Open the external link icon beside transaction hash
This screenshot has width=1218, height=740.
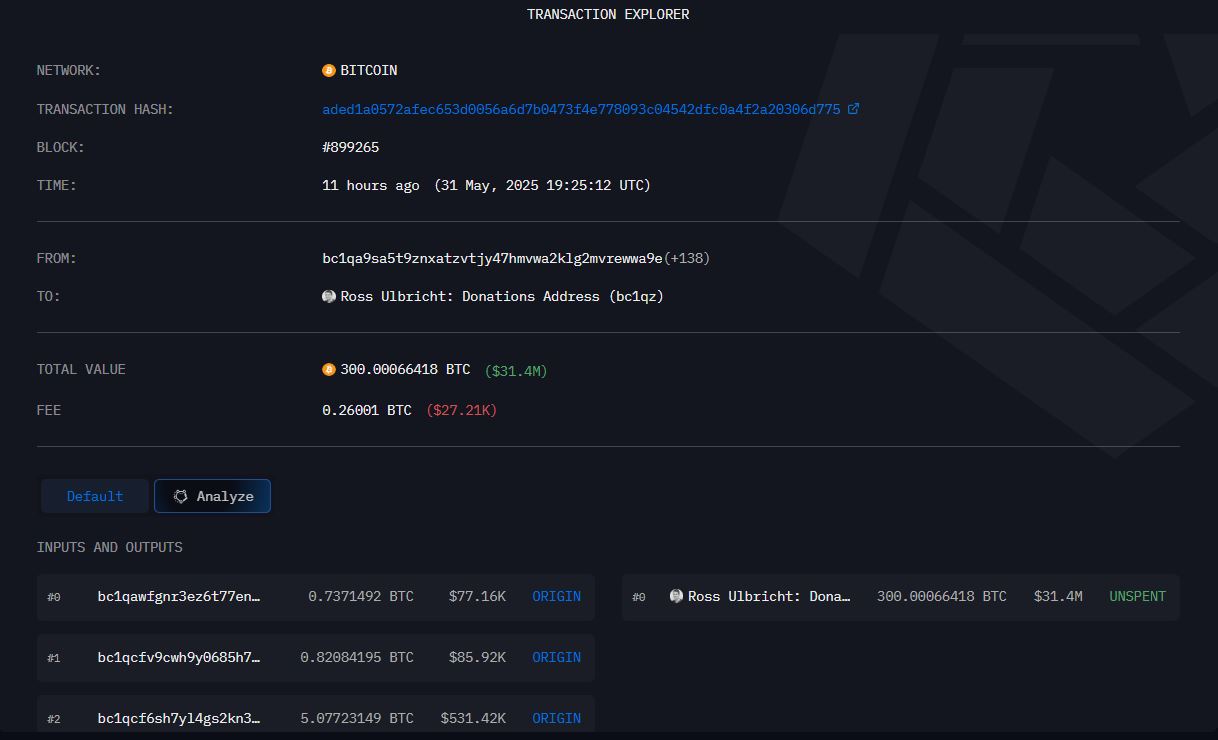(x=853, y=109)
